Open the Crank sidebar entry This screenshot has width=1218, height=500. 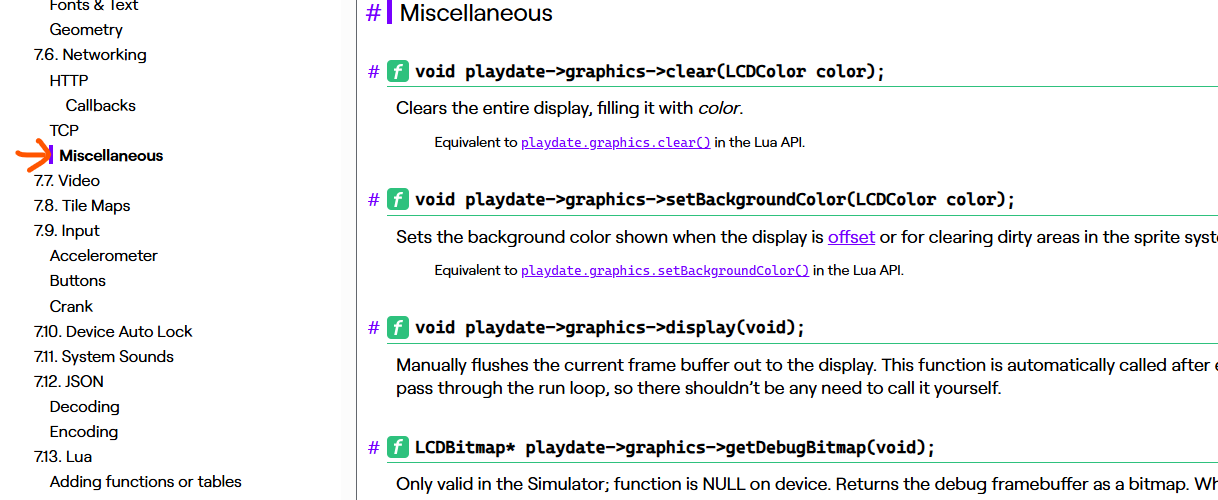pos(71,306)
